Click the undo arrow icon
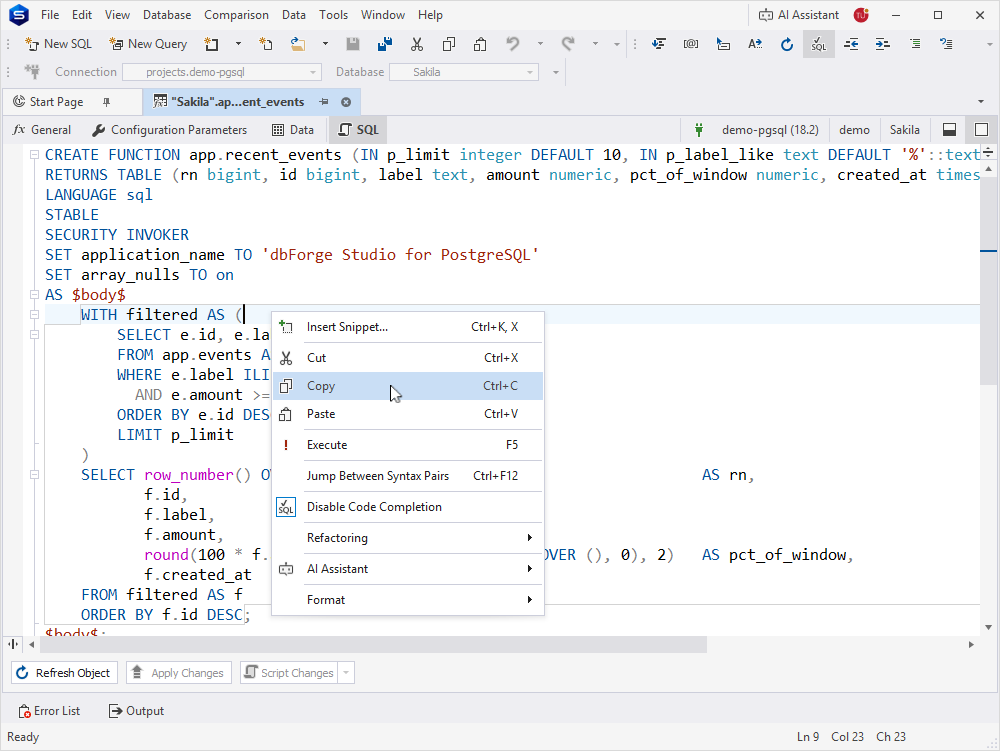The height and width of the screenshot is (751, 1000). [513, 44]
